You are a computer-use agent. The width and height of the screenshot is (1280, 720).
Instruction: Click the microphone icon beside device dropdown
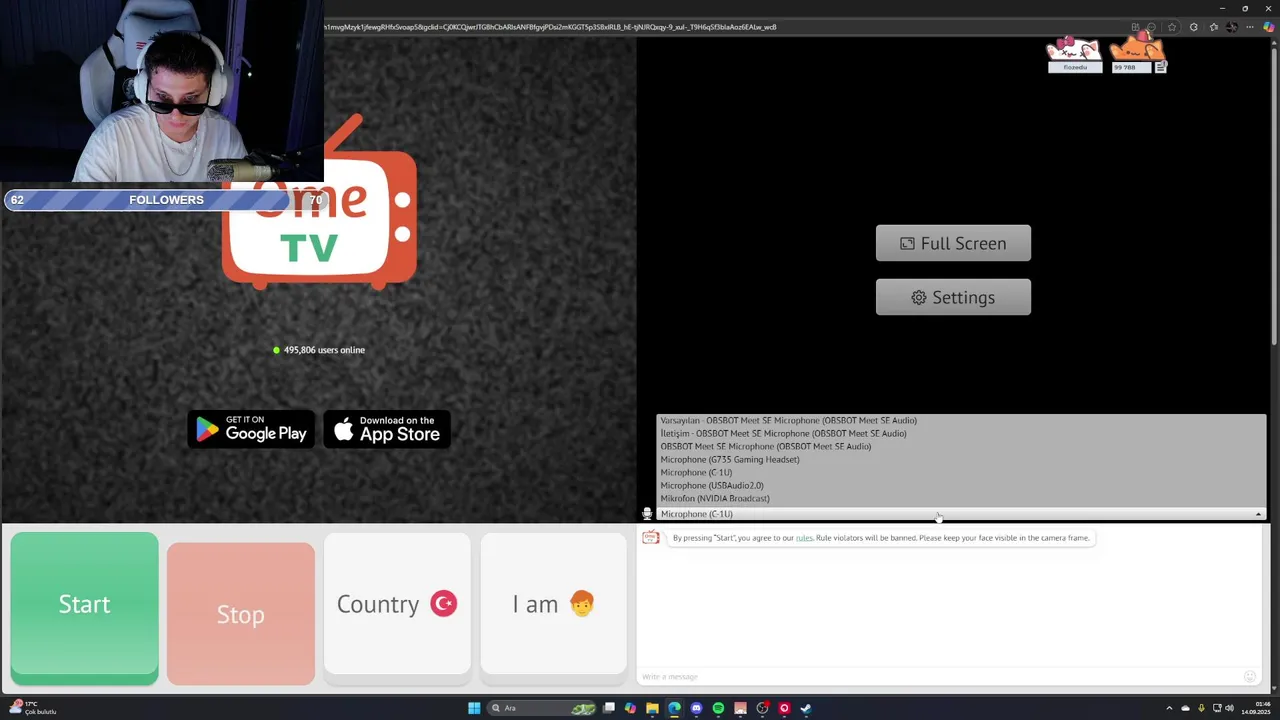pyautogui.click(x=647, y=514)
